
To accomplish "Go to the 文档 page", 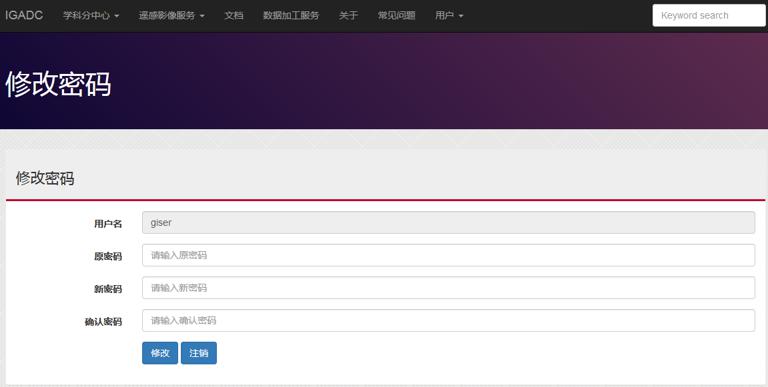I will (x=234, y=16).
